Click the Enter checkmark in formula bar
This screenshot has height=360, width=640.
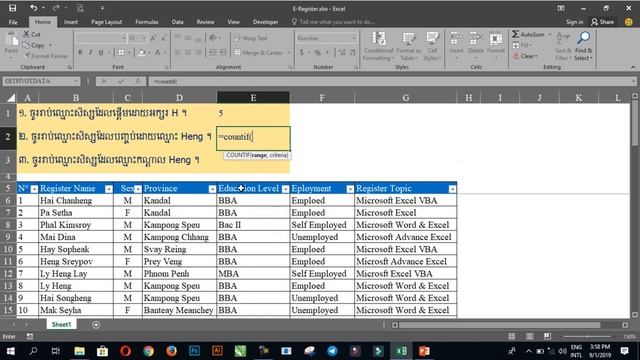coord(121,81)
